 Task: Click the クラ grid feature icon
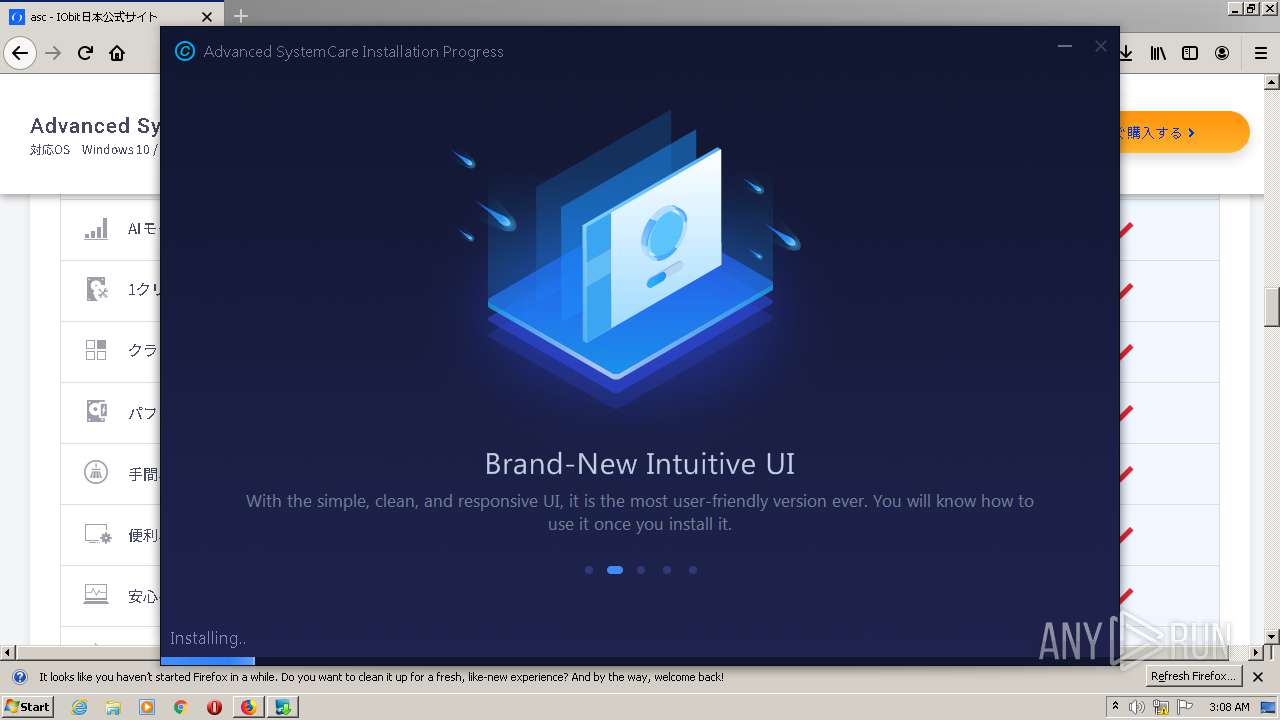96,350
